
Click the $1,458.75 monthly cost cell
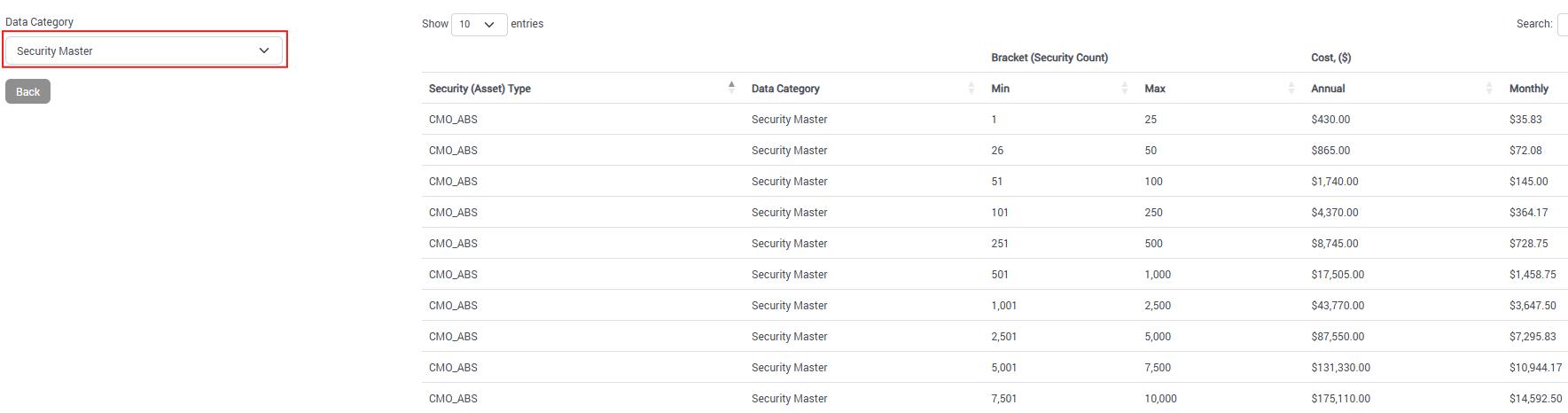coord(1532,275)
